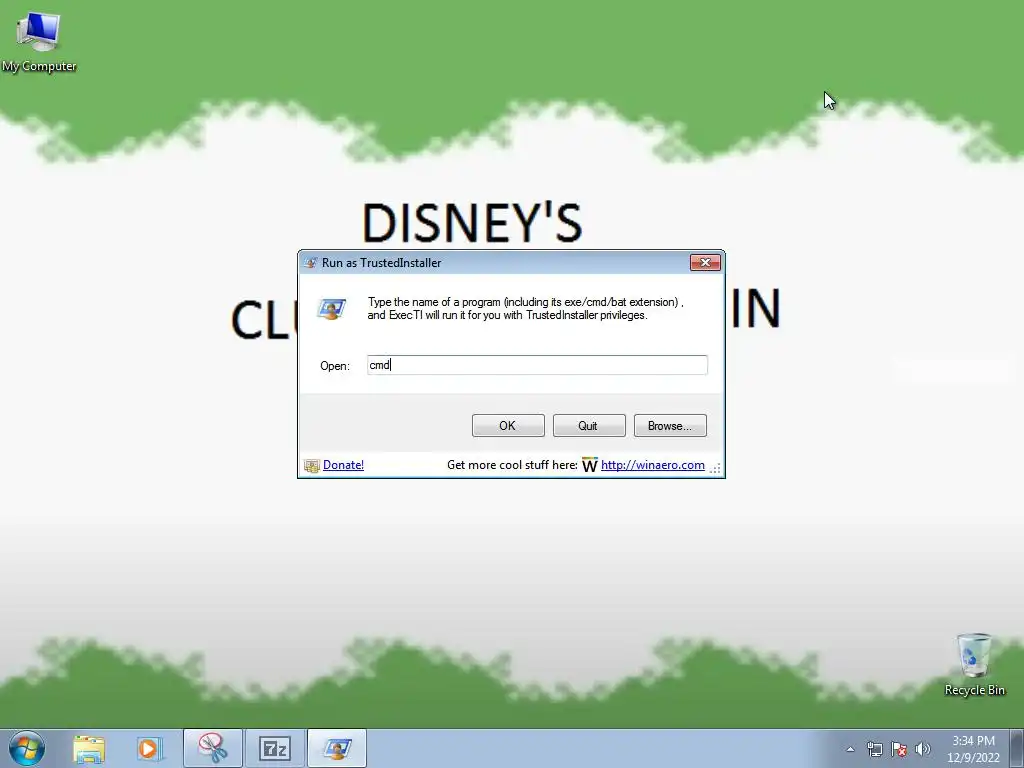The image size is (1024, 768).
Task: Open the Recycle Bin desktop icon
Action: coord(974,665)
